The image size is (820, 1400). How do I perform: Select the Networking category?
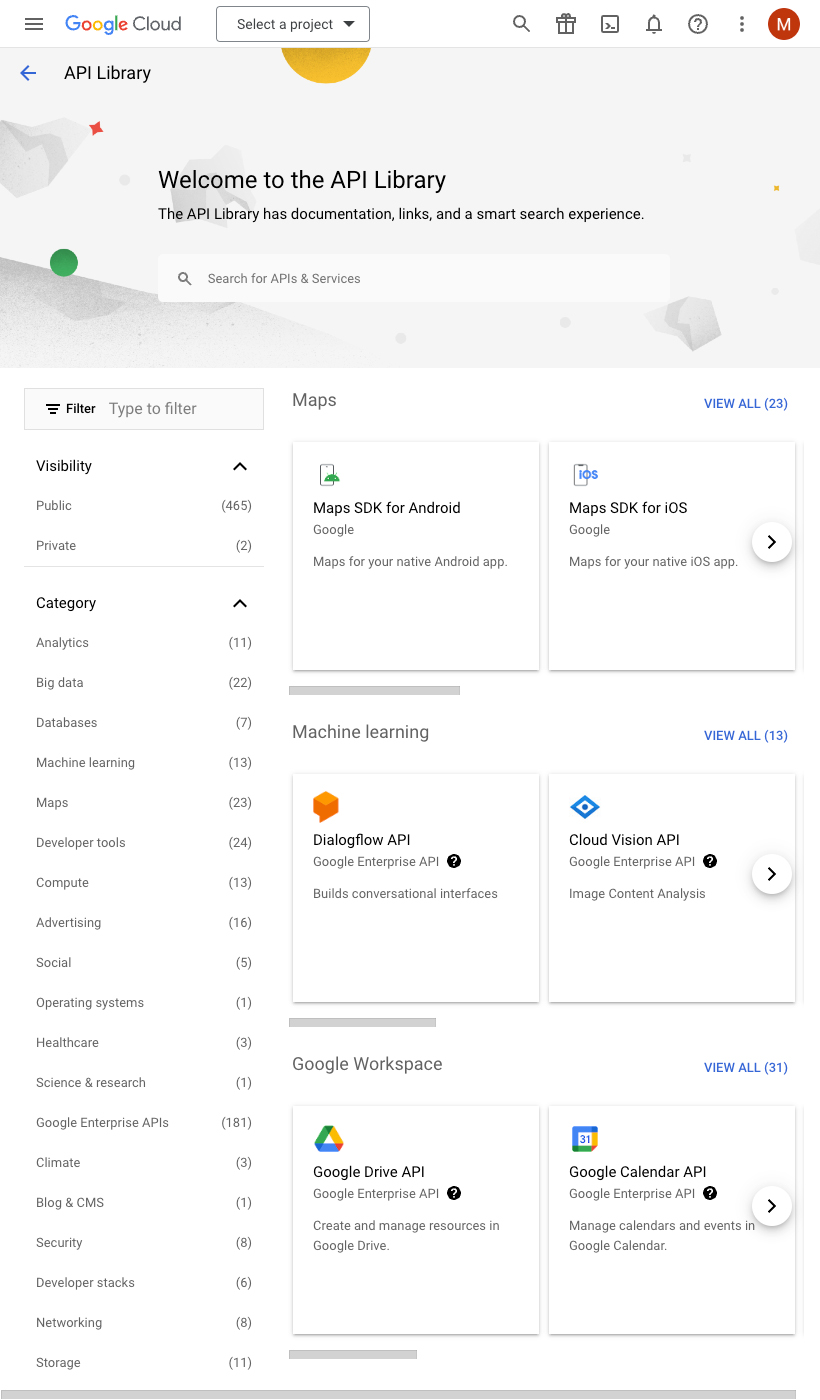[144, 1323]
